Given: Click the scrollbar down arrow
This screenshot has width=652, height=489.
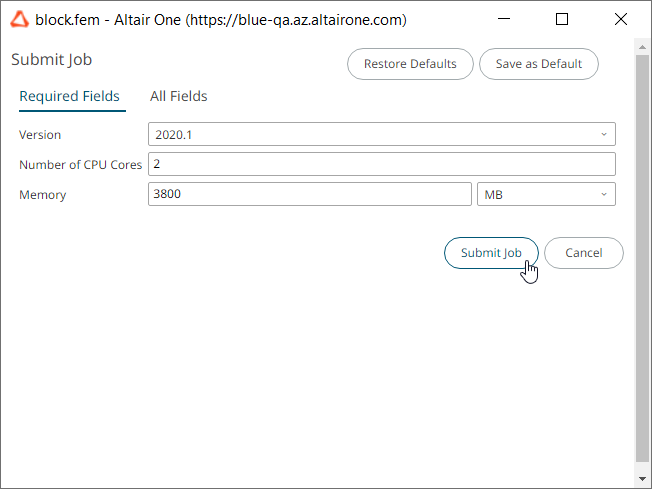Looking at the screenshot, I should [x=643, y=480].
